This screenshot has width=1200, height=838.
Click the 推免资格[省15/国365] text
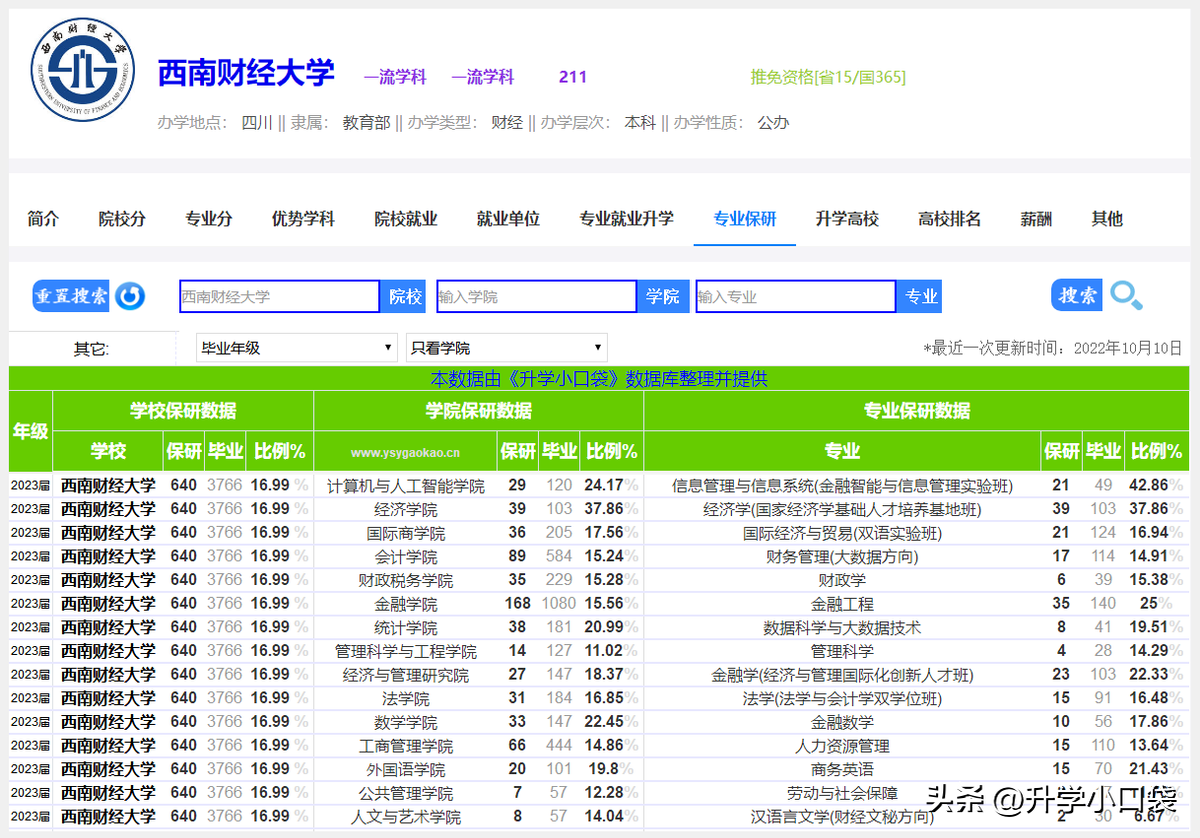point(828,77)
